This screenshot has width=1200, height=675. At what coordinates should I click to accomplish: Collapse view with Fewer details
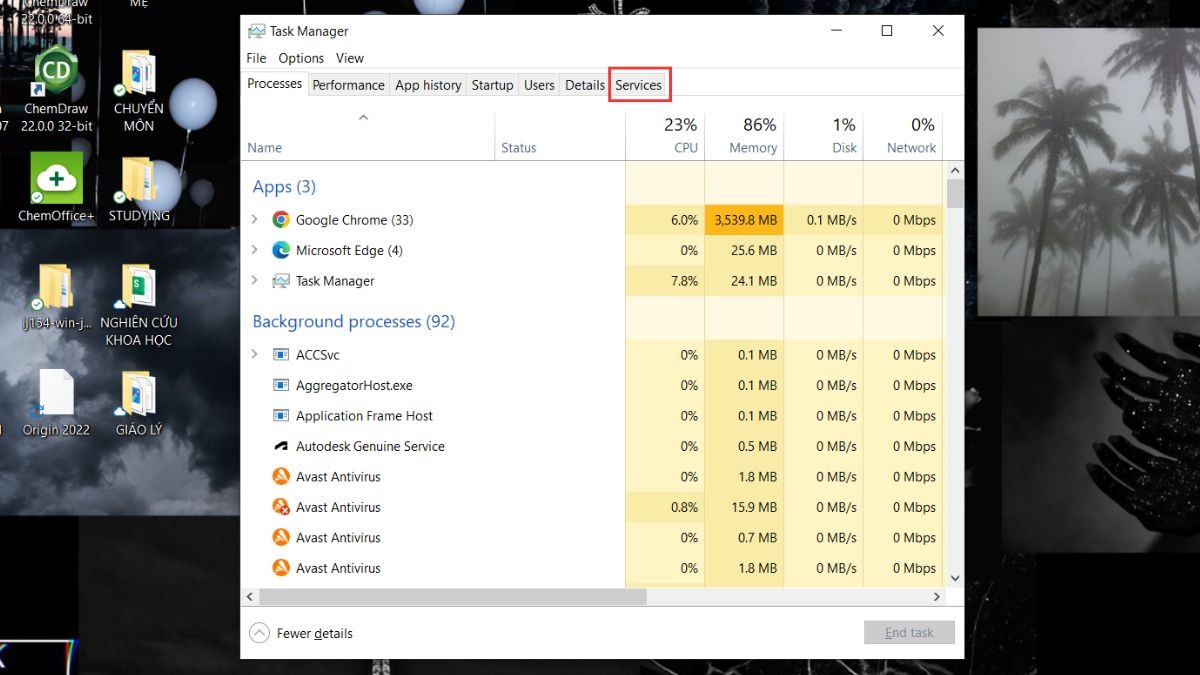click(x=301, y=633)
